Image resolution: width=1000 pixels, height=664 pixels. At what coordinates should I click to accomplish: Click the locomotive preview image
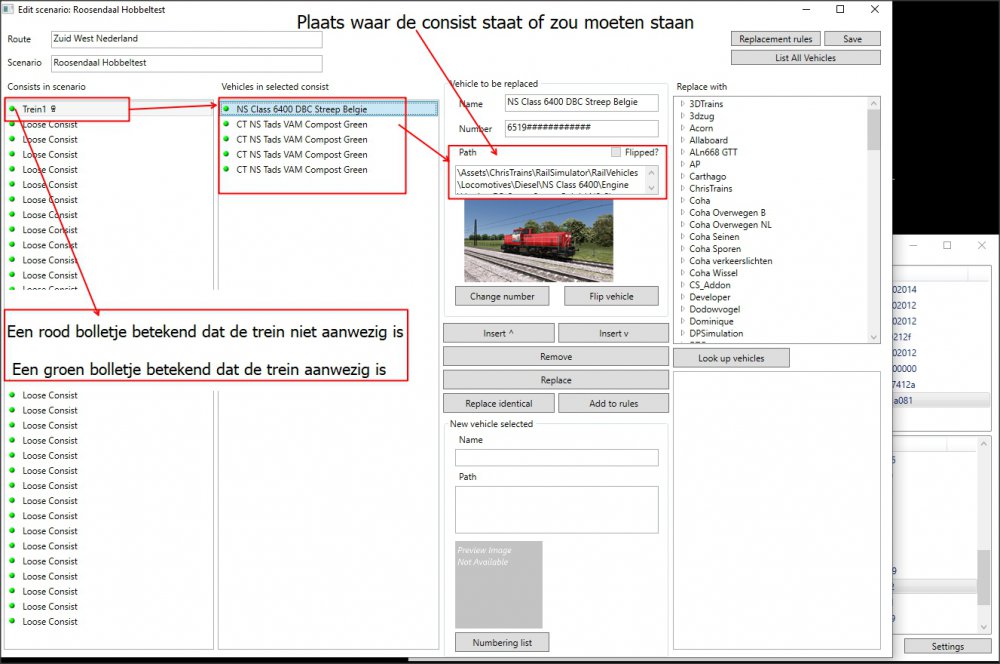pos(538,240)
